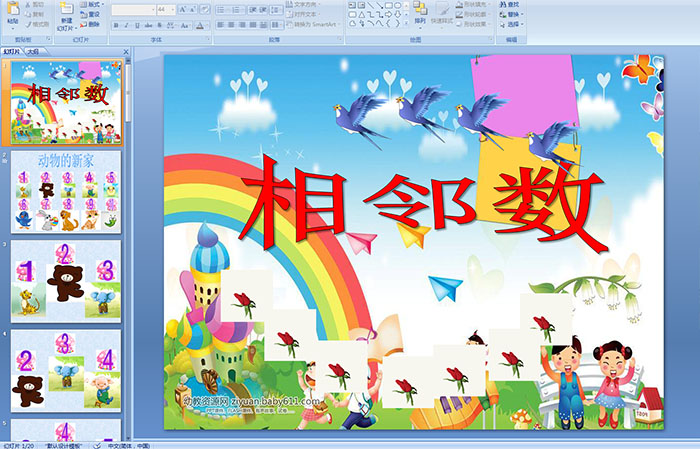Toggle underline text formatting
This screenshot has height=449, width=700.
[x=136, y=24]
